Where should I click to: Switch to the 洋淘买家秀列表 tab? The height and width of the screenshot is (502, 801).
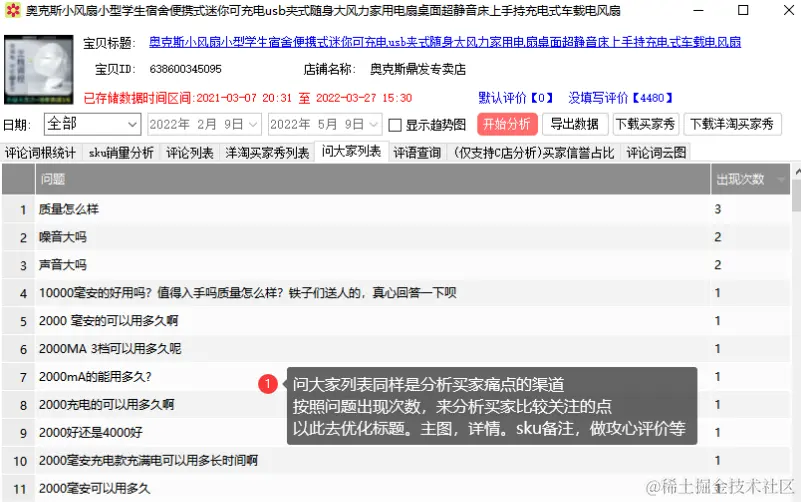coord(267,153)
